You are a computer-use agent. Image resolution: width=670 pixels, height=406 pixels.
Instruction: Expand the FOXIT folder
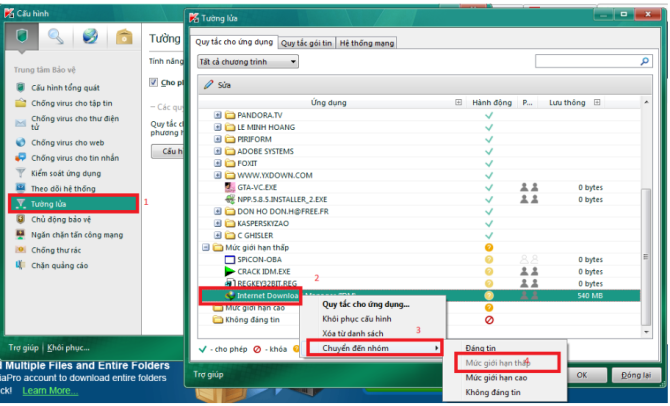point(217,163)
